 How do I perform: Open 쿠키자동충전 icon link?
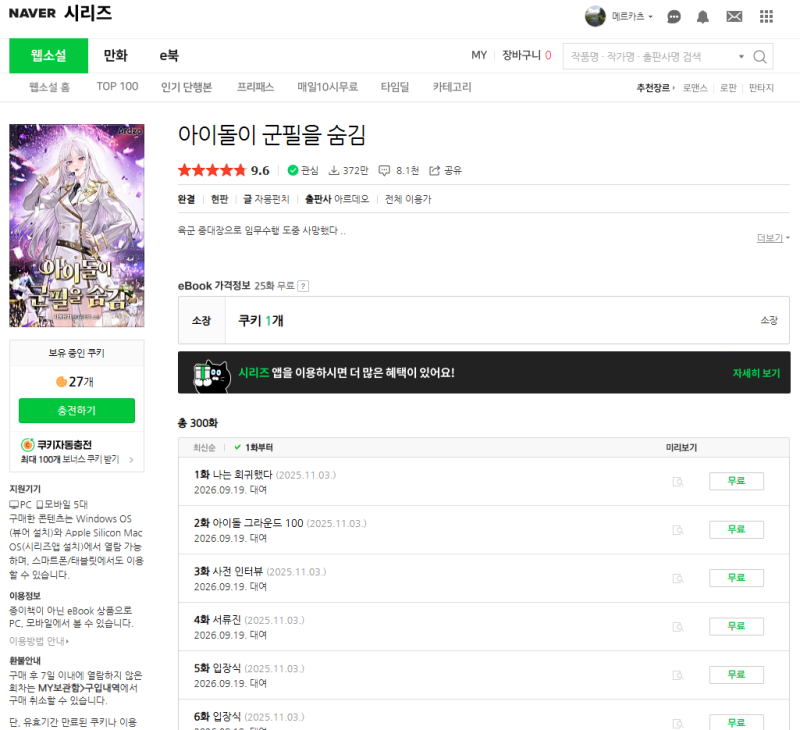coord(28,445)
